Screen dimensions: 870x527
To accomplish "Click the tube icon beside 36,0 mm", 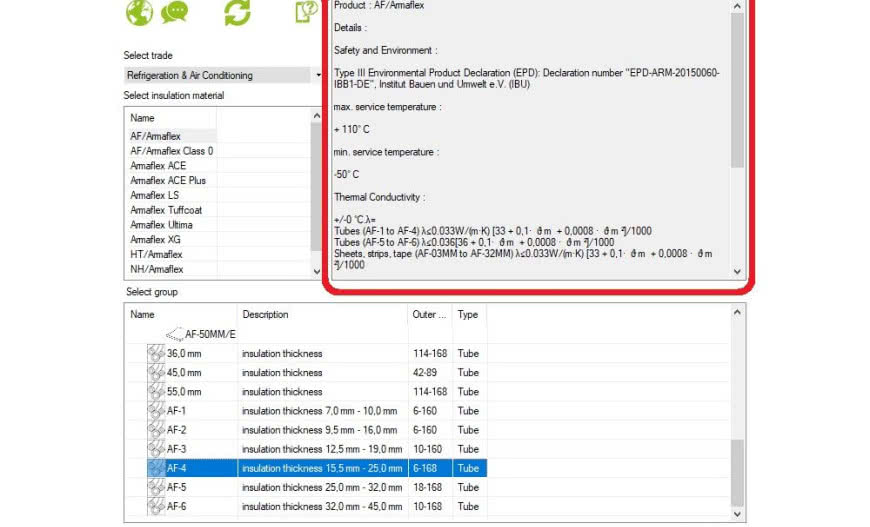I will 156,354.
